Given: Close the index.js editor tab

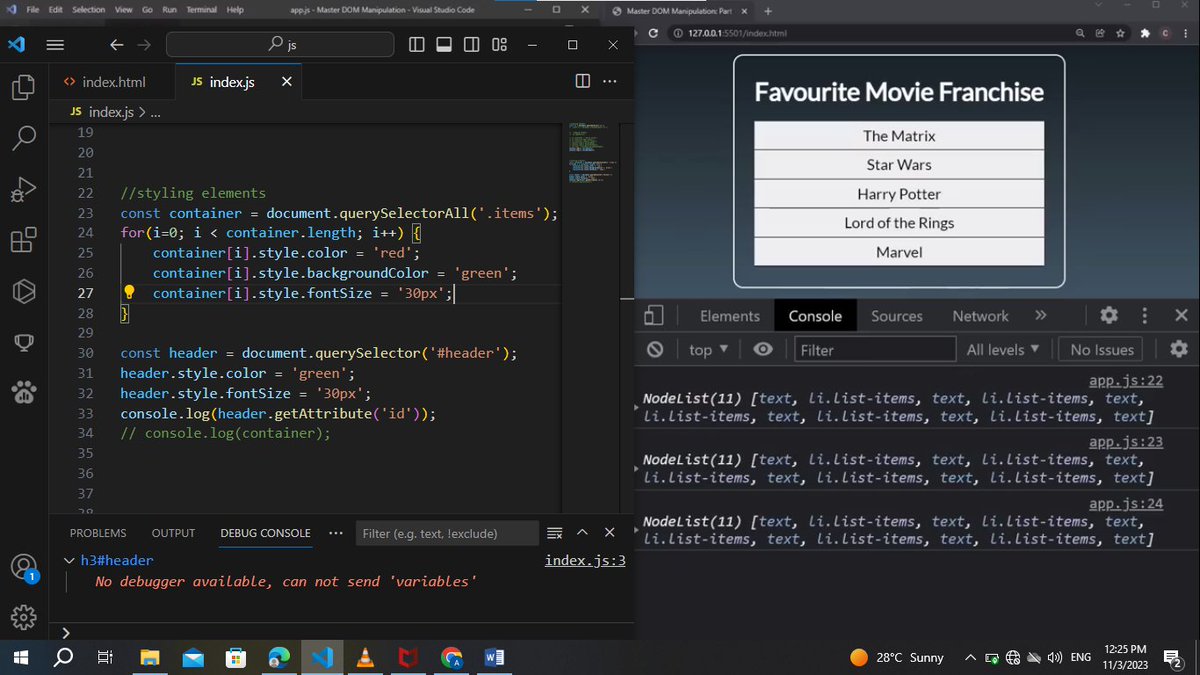Looking at the screenshot, I should pyautogui.click(x=287, y=82).
